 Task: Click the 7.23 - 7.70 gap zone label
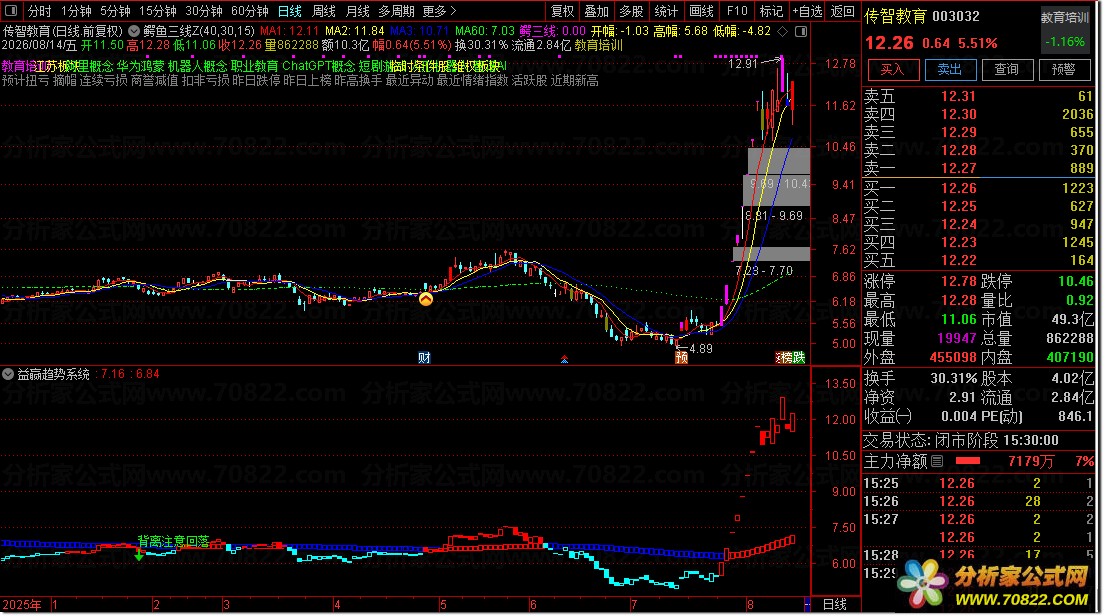pos(763,271)
